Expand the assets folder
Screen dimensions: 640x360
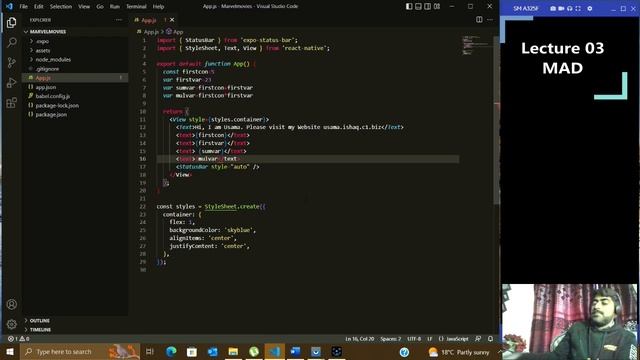42,51
